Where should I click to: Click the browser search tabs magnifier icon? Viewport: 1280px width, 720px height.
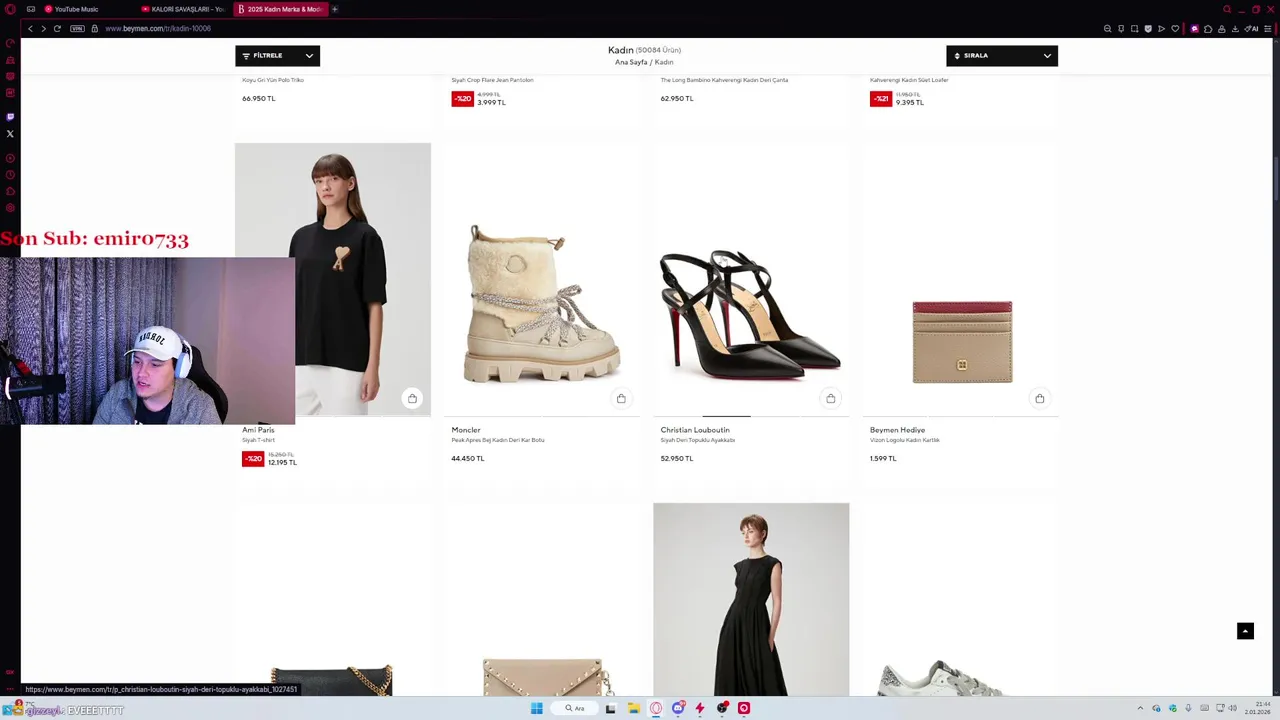[x=1227, y=9]
